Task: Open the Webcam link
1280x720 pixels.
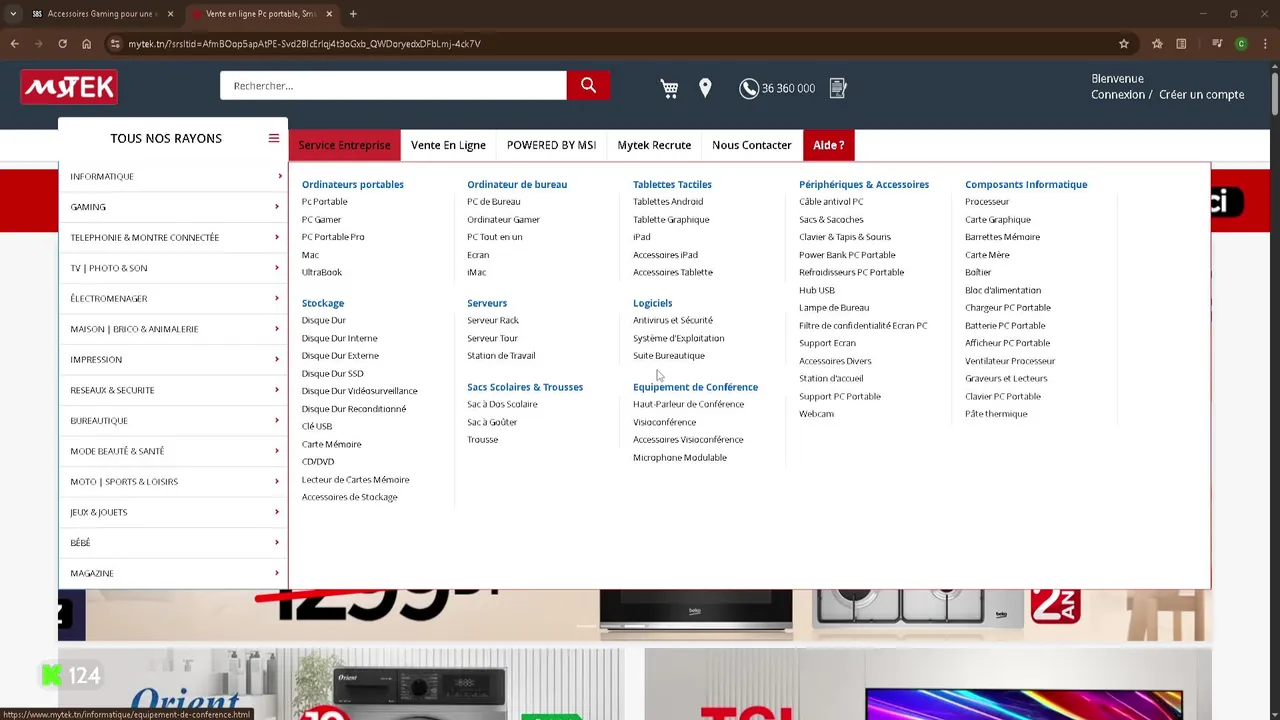Action: pos(816,414)
